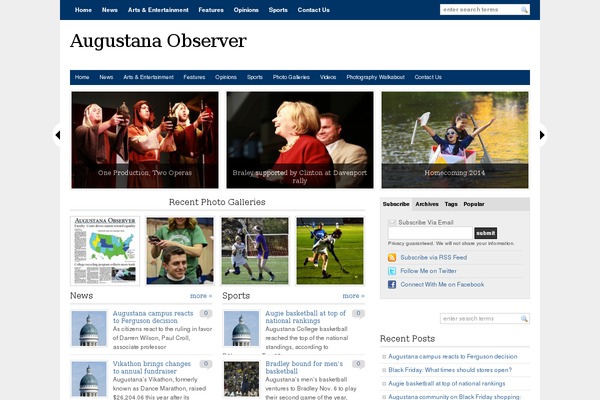The image size is (600, 400).
Task: Open 'Bradley bound for men's basketball' headline
Action: [x=304, y=367]
